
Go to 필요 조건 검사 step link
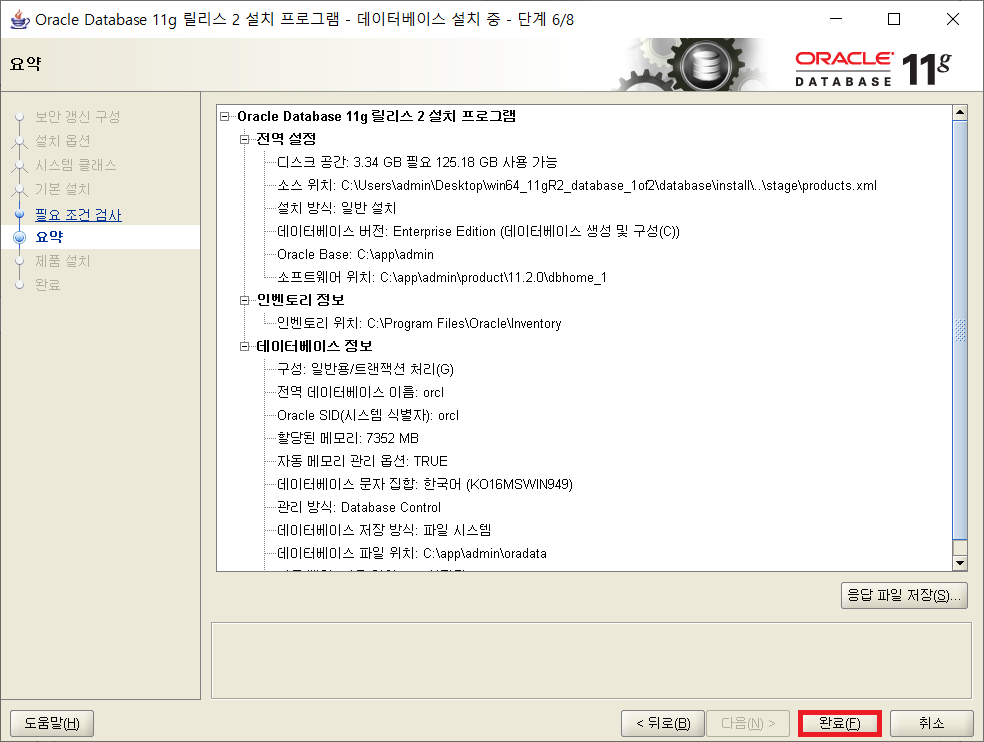(78, 215)
